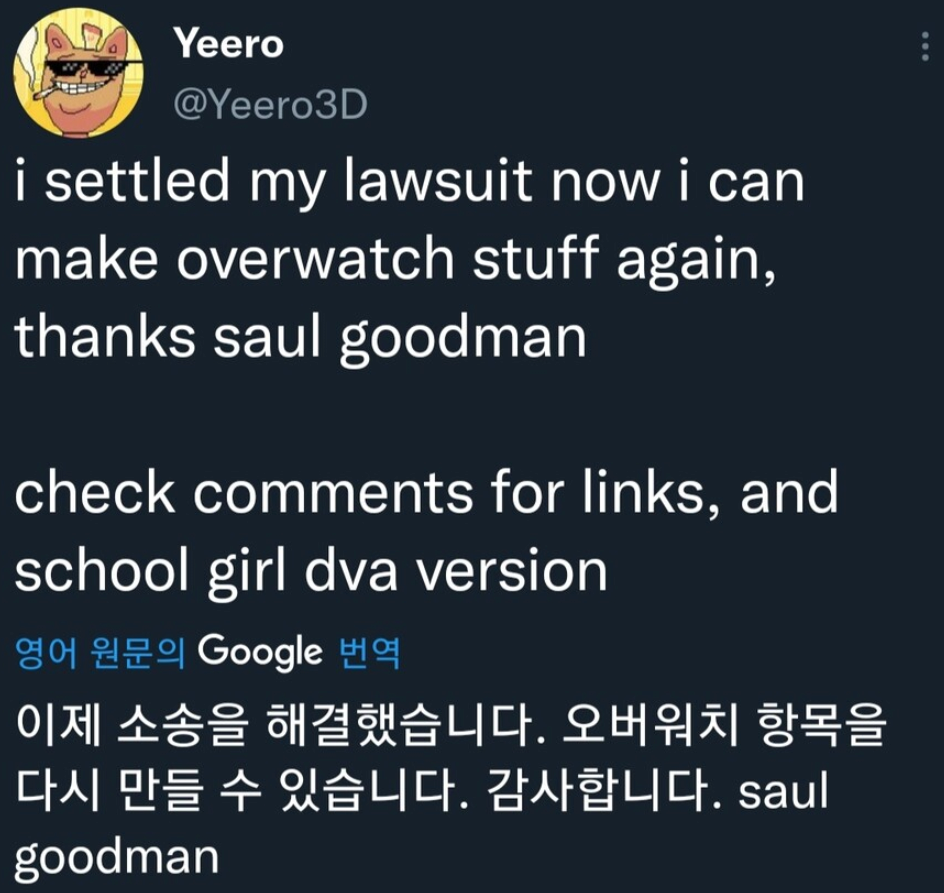Viewport: 944px width, 893px height.
Task: Click the Google logo in translation line
Action: click(x=260, y=654)
